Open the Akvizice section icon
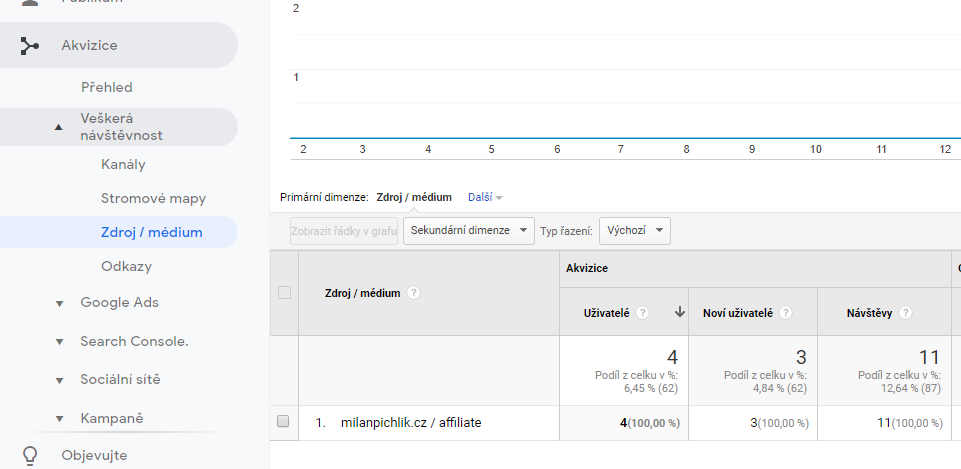961x469 pixels. click(29, 45)
